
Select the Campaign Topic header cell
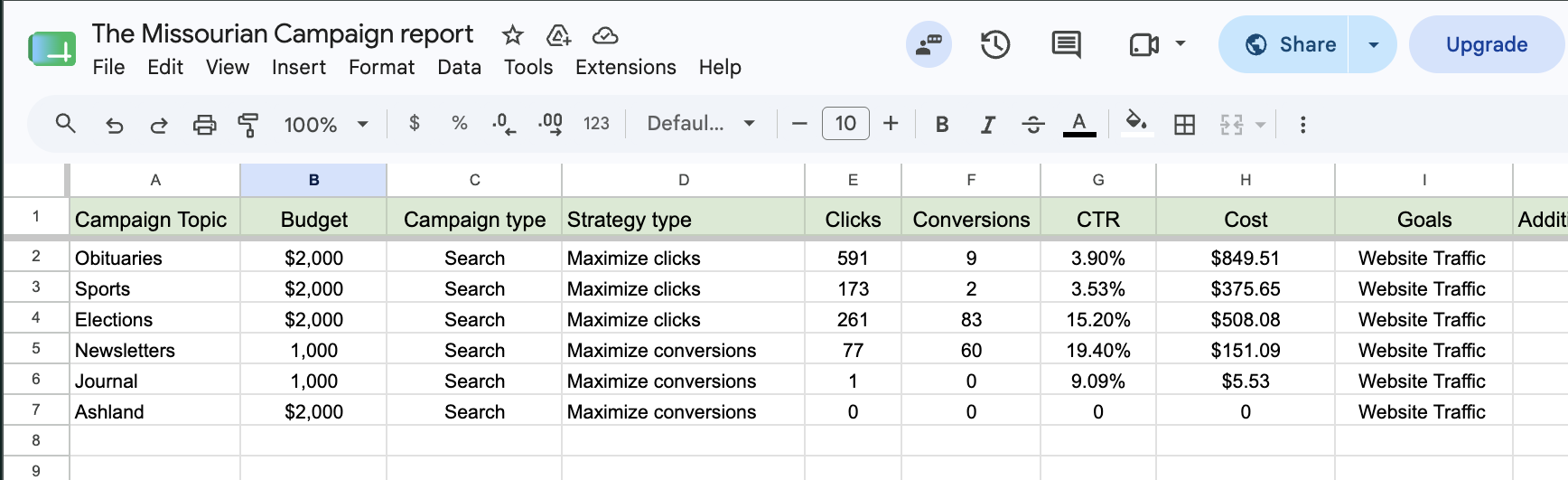[x=155, y=219]
